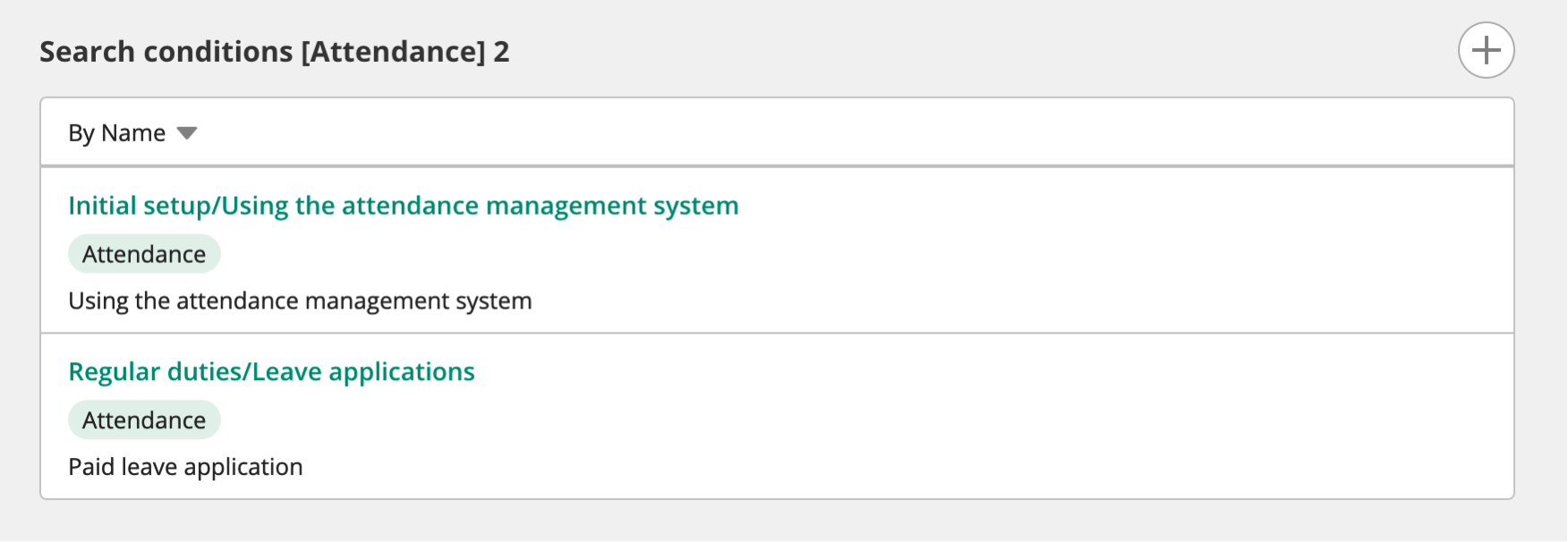Image resolution: width=1568 pixels, height=542 pixels.
Task: Click the triangle arrow beside By Name
Action: coord(186,133)
